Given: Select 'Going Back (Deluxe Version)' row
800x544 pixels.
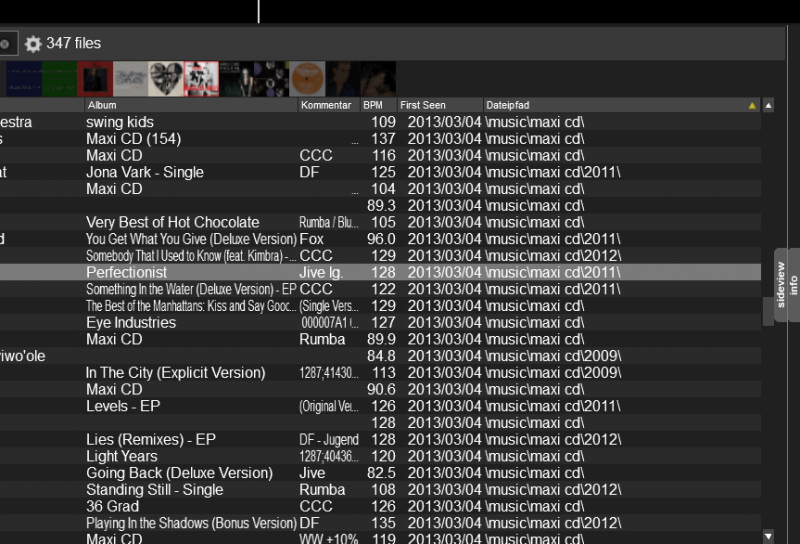Looking at the screenshot, I should pos(380,473).
